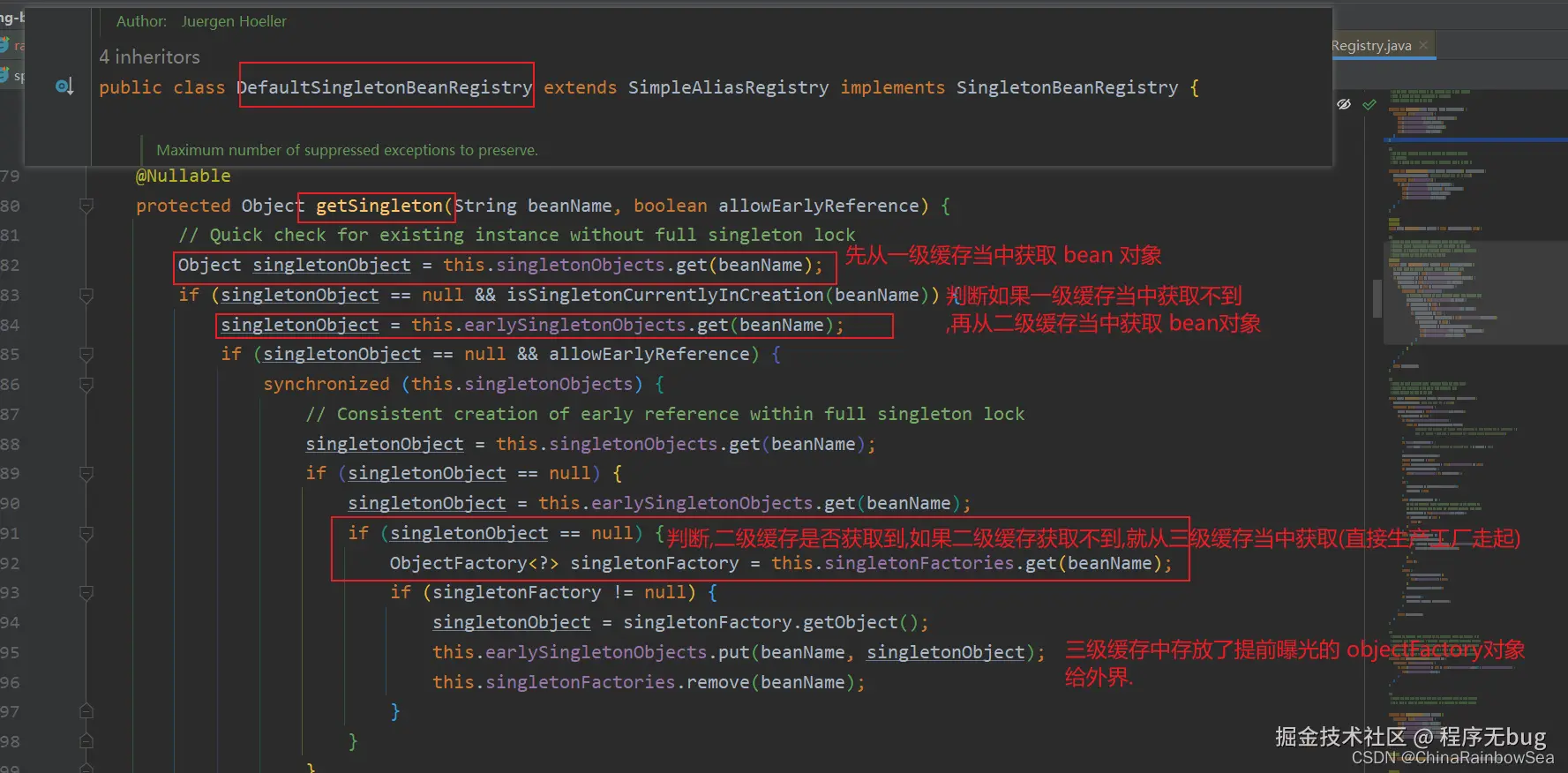This screenshot has height=773, width=1568.
Task: Click the editor vertical scrollbar thumb
Action: tap(1377, 298)
